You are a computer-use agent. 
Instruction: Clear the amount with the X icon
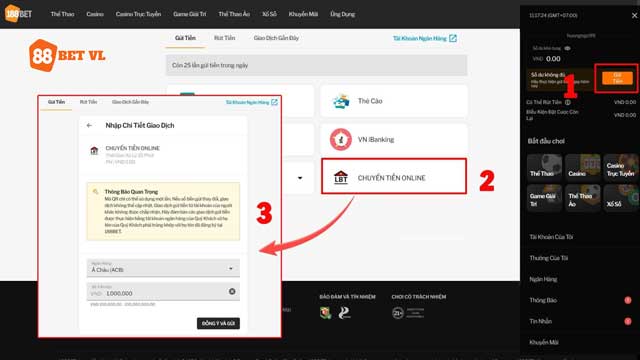click(232, 291)
